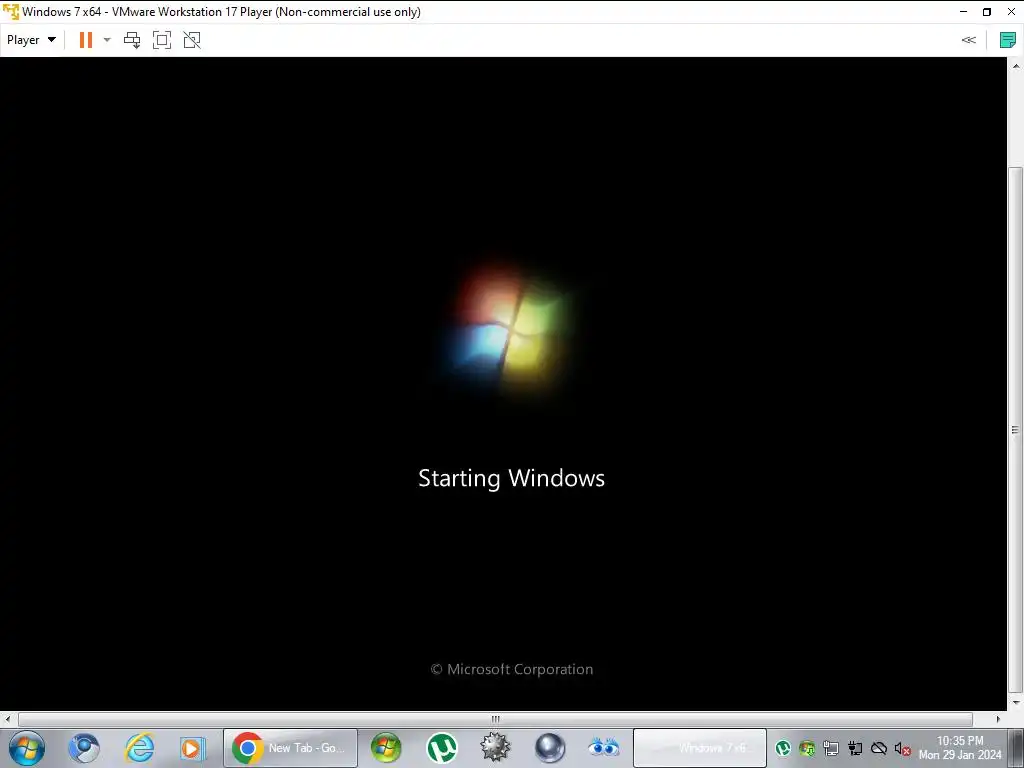The width and height of the screenshot is (1024, 768).
Task: Click the Windows flag tray icon
Action: [x=807, y=748]
